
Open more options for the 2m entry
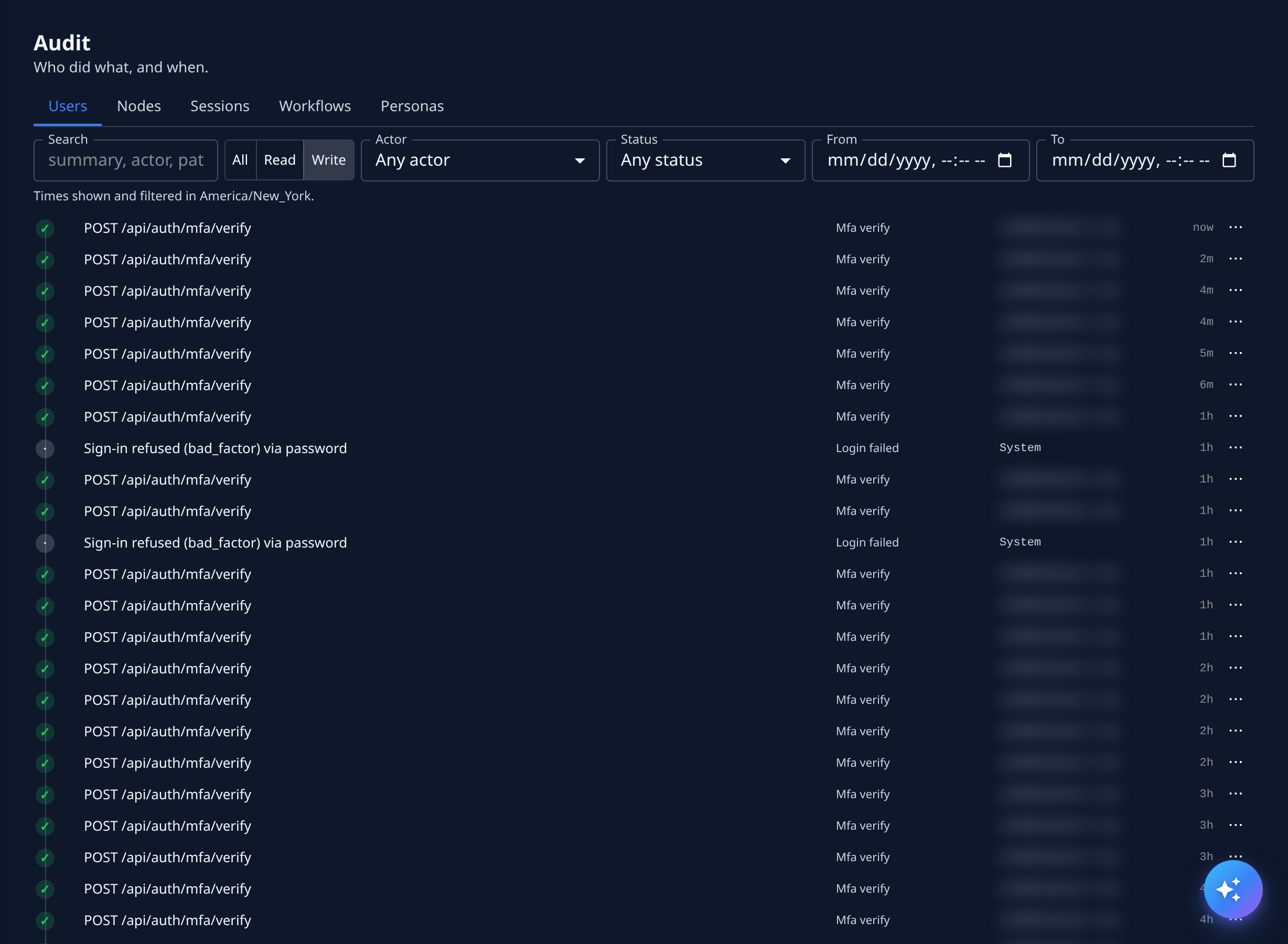pos(1236,259)
